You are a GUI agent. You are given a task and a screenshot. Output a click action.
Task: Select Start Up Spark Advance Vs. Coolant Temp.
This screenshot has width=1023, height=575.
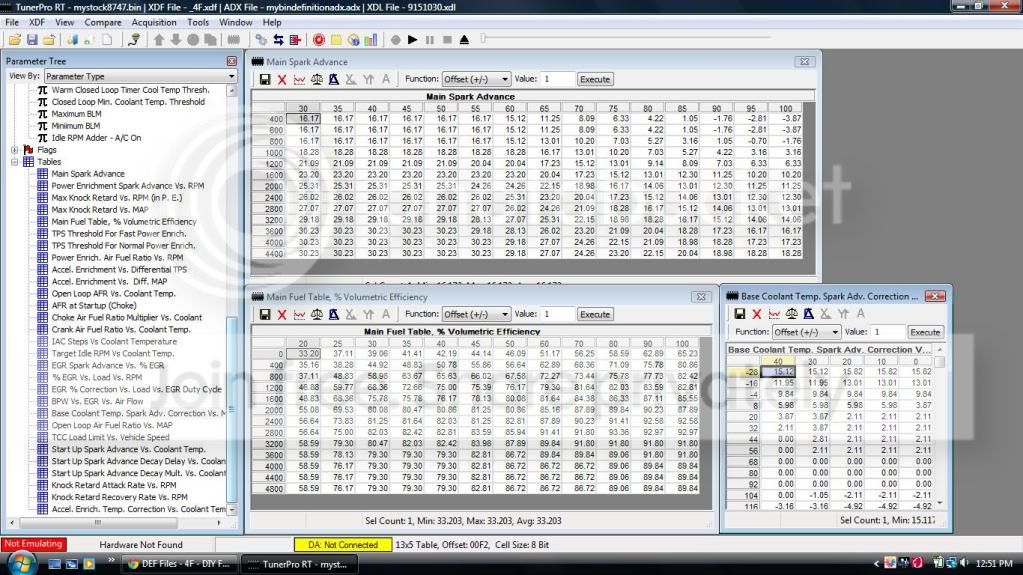[x=128, y=449]
